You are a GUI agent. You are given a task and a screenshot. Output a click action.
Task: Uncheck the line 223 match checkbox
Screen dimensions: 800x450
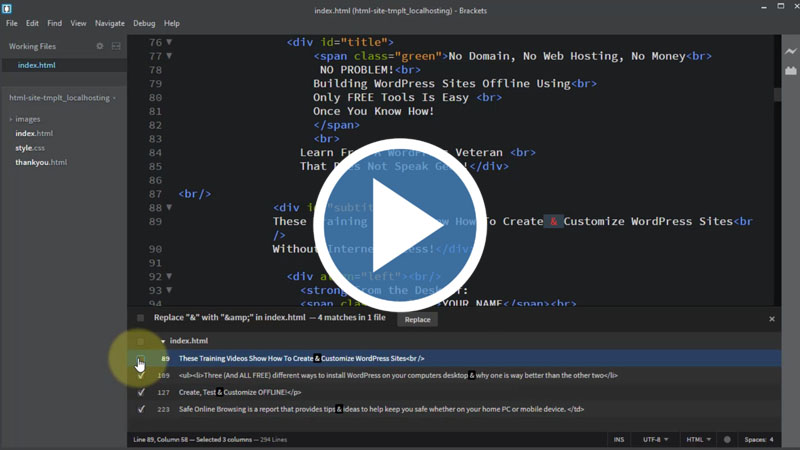tap(141, 409)
